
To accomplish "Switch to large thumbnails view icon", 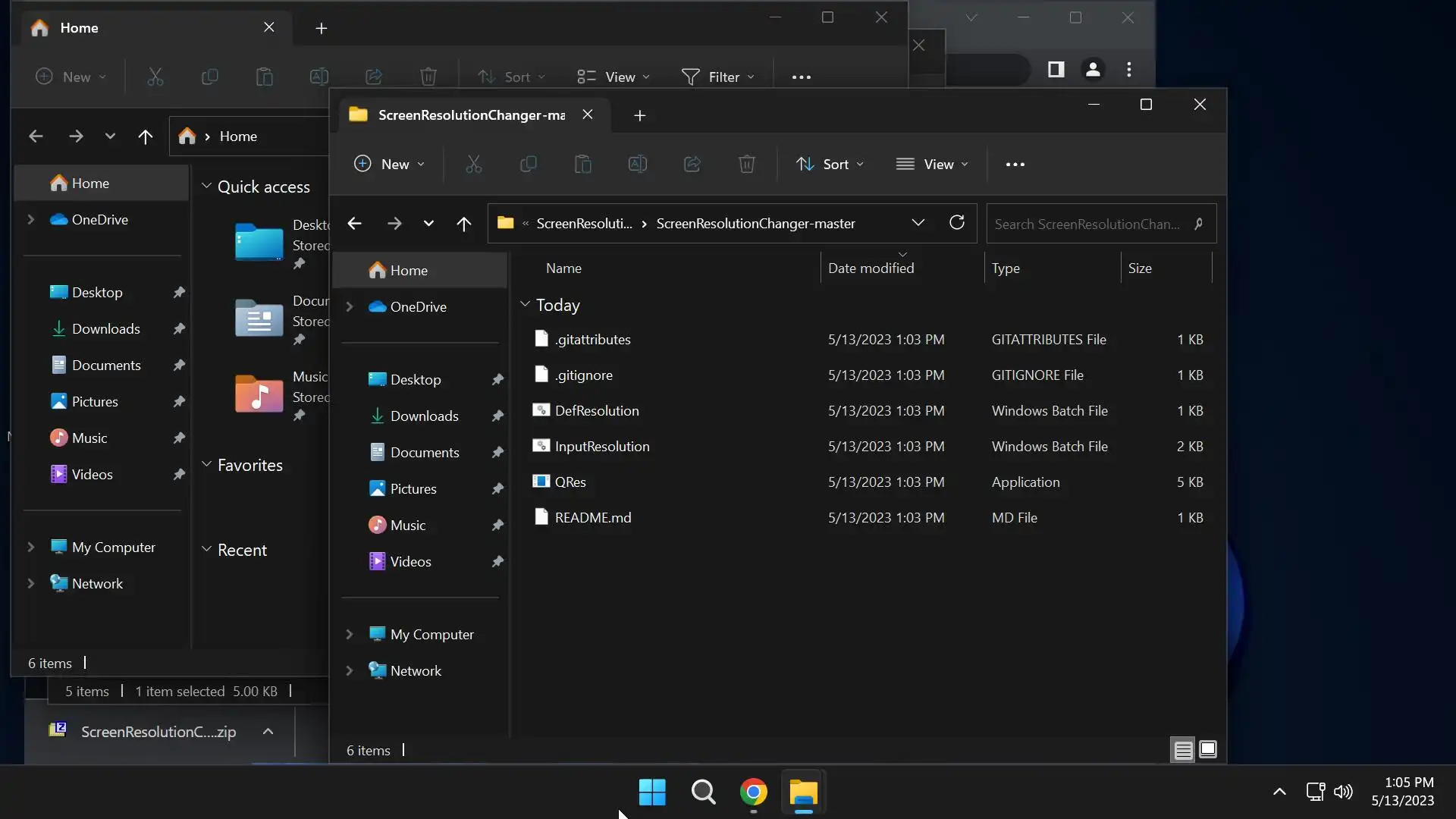I will point(1208,750).
